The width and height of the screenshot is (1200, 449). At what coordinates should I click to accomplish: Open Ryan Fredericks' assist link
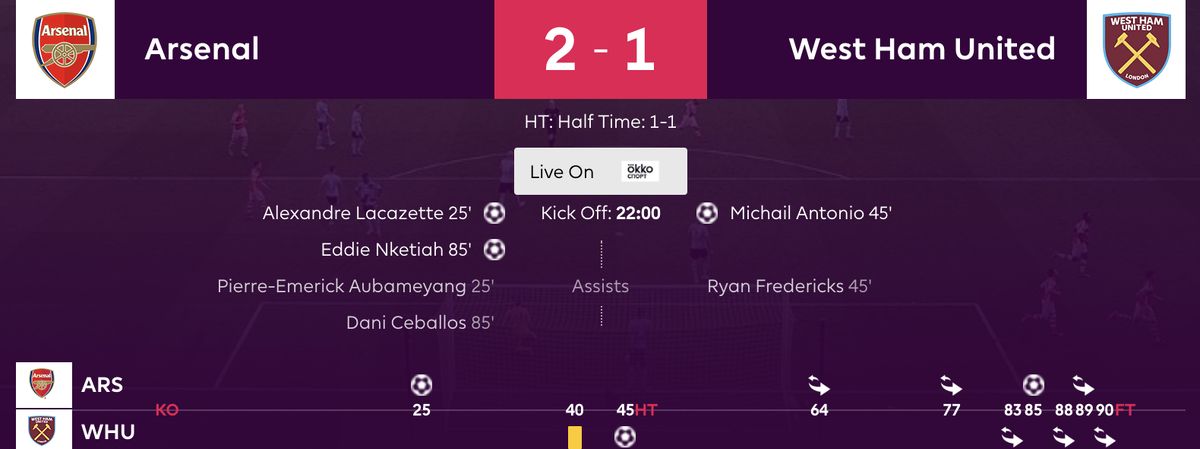point(789,286)
